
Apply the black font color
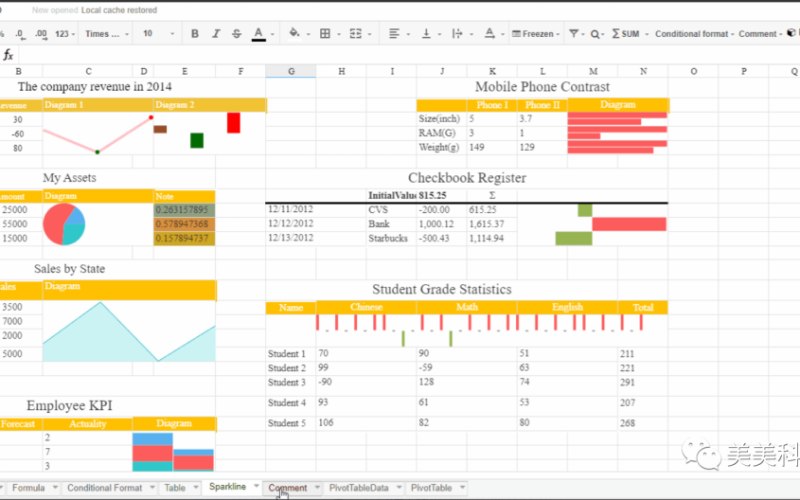tap(259, 34)
